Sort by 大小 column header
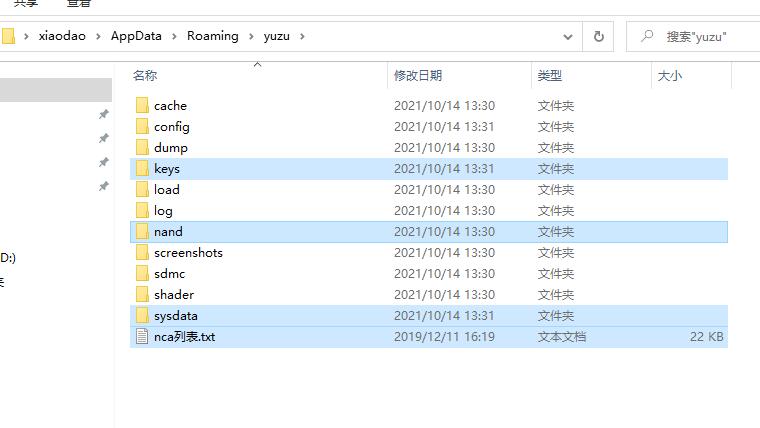The width and height of the screenshot is (760, 428). click(670, 76)
